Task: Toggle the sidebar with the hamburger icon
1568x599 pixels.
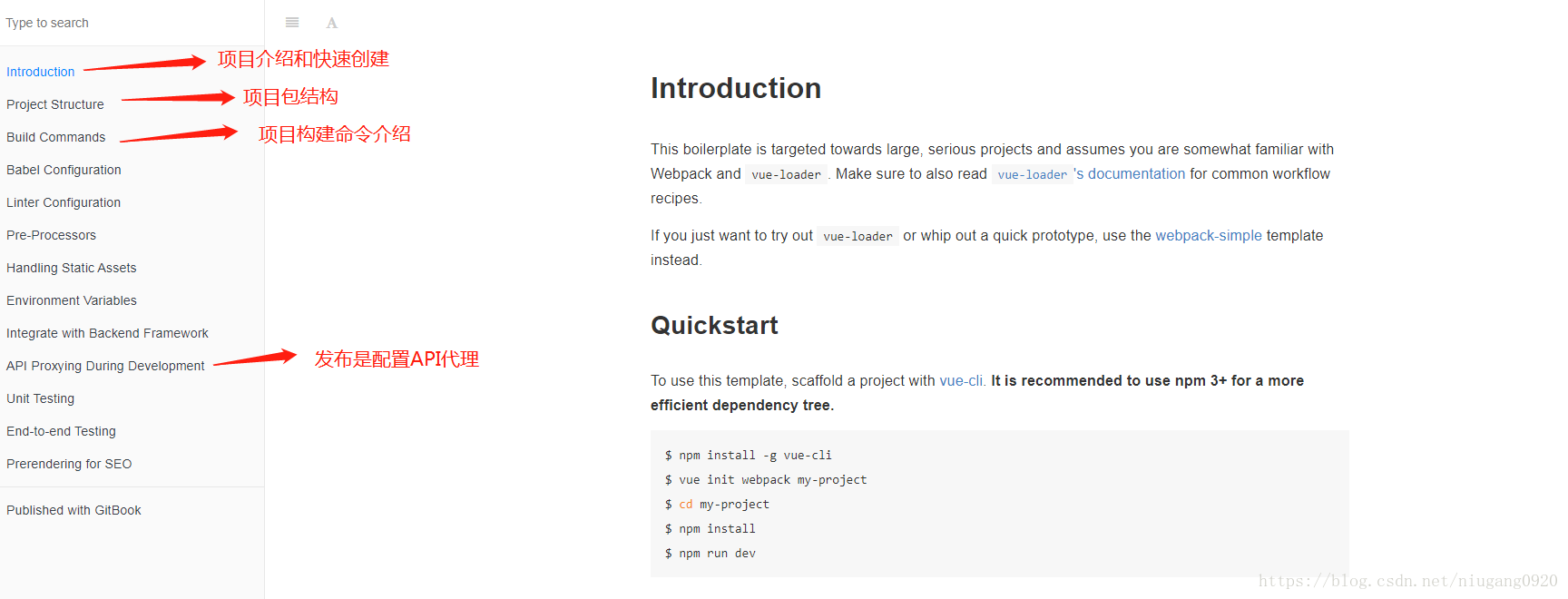Action: coord(292,23)
